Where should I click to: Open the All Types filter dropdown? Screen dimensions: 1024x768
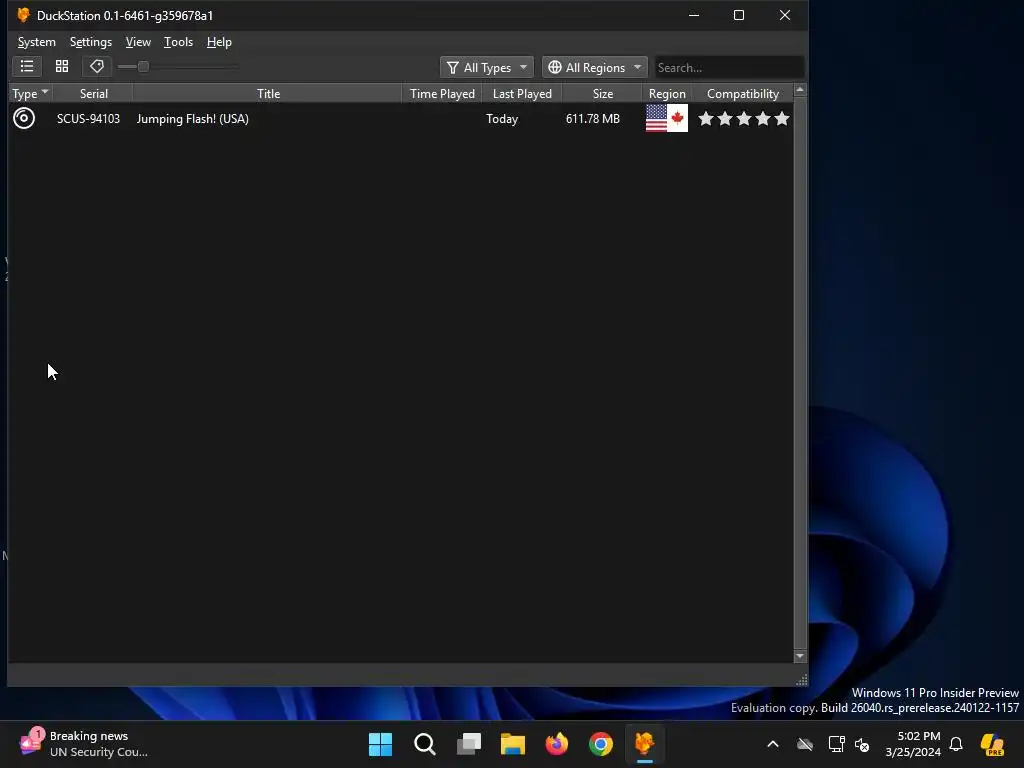click(487, 67)
